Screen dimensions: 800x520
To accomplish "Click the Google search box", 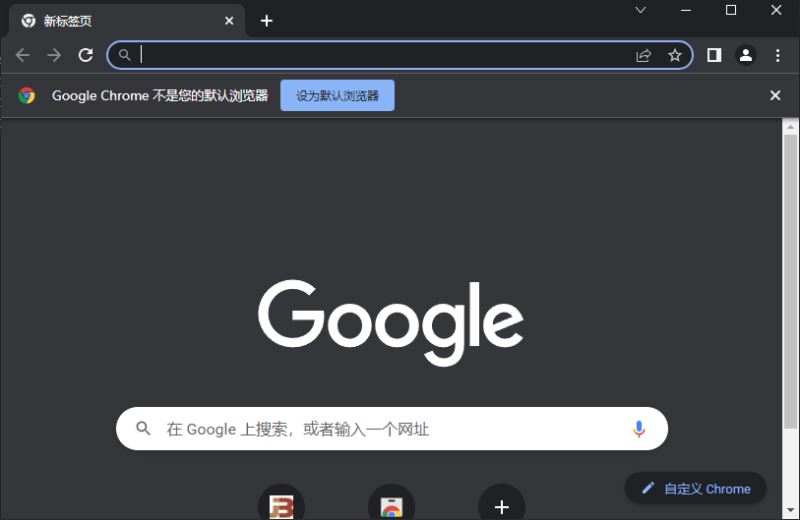I will (392, 429).
